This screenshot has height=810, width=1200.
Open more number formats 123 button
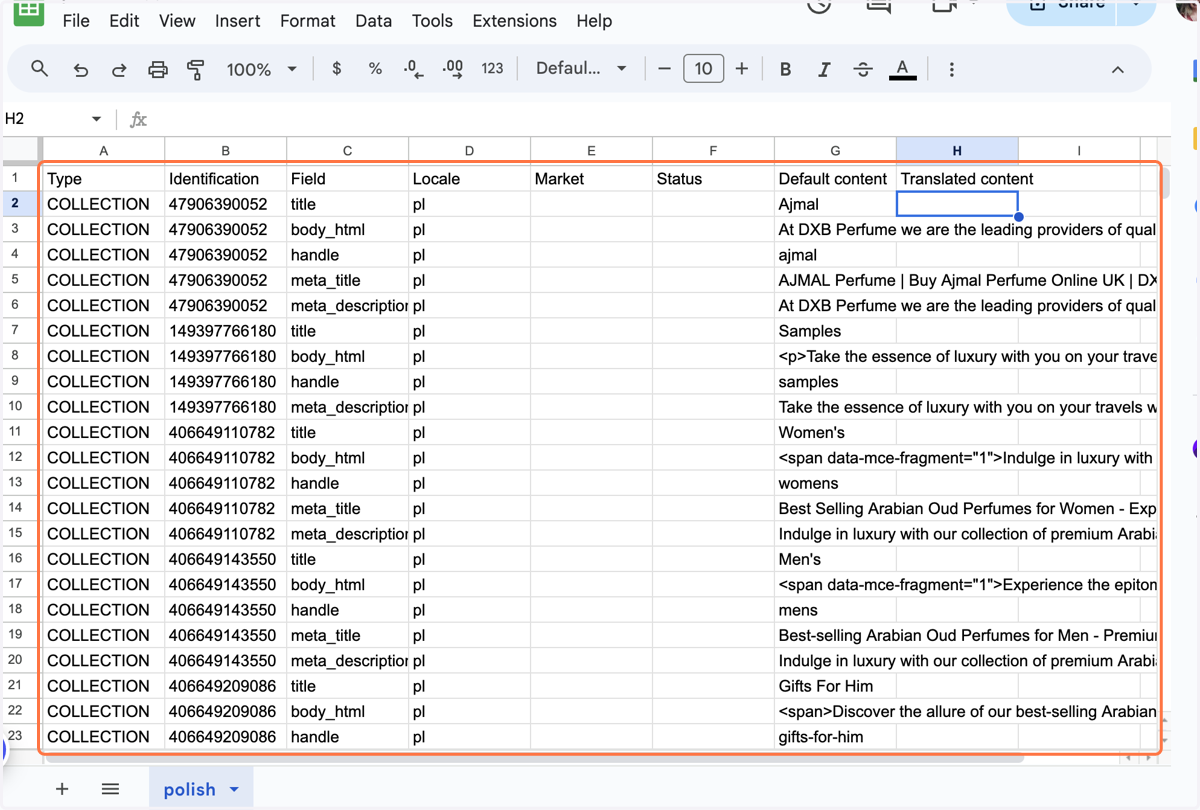tap(492, 69)
